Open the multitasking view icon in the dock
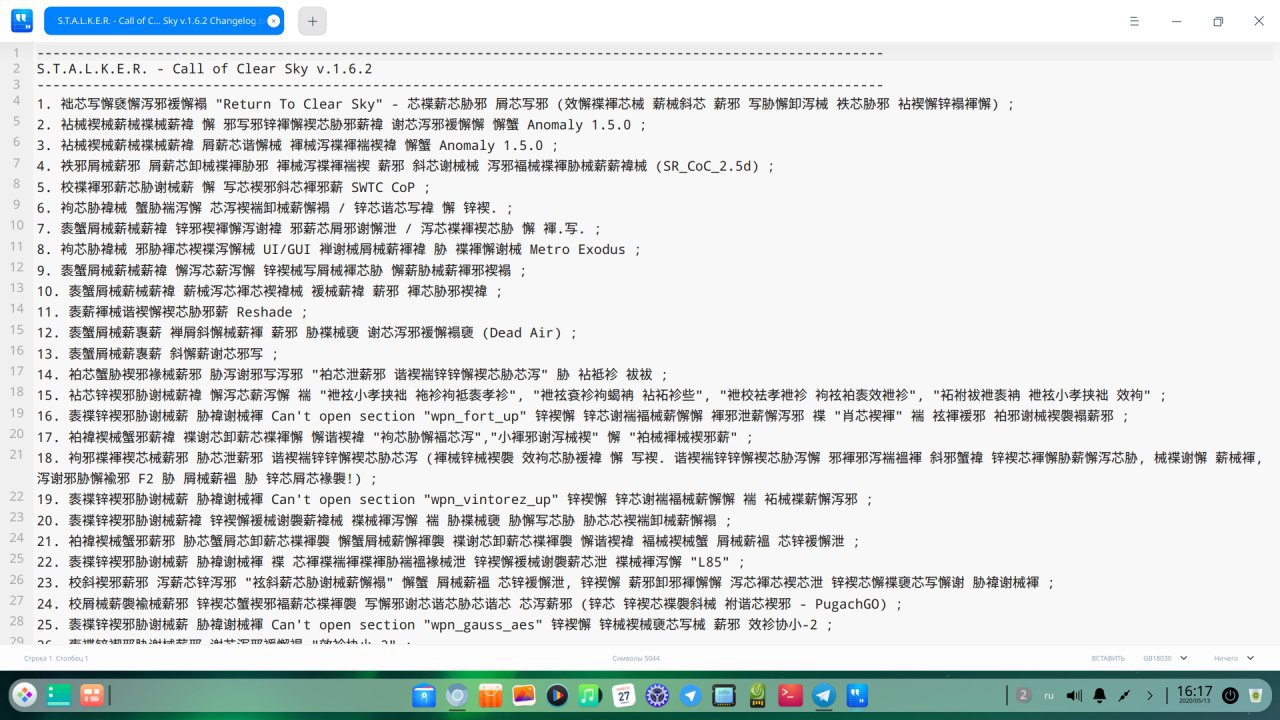The height and width of the screenshot is (720, 1280). (x=58, y=695)
